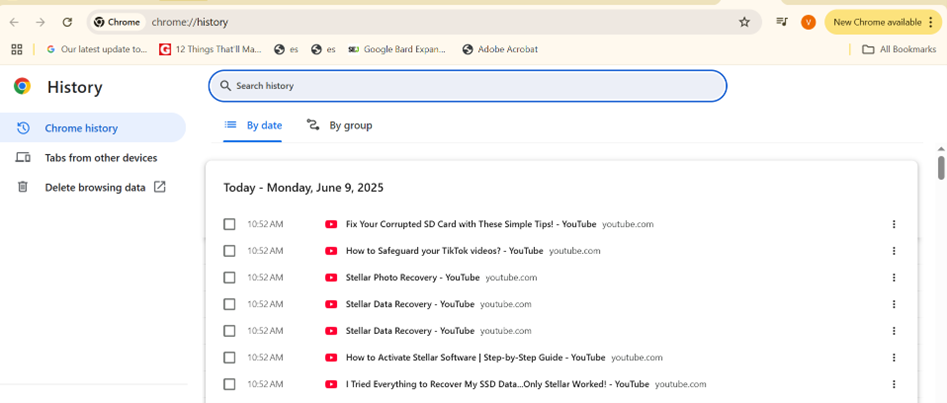Viewport: 947px width, 403px height.
Task: Open more actions for Recover My SSD Data entry
Action: (894, 384)
